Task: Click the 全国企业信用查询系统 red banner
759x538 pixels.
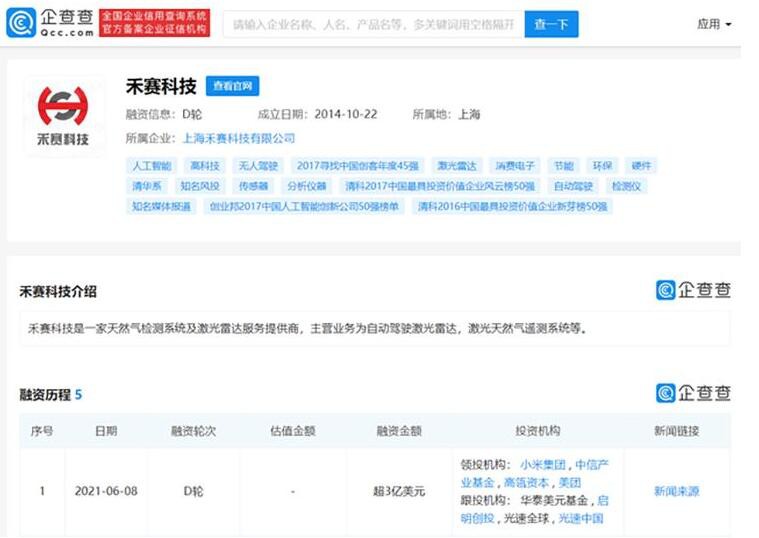Action: (x=154, y=23)
